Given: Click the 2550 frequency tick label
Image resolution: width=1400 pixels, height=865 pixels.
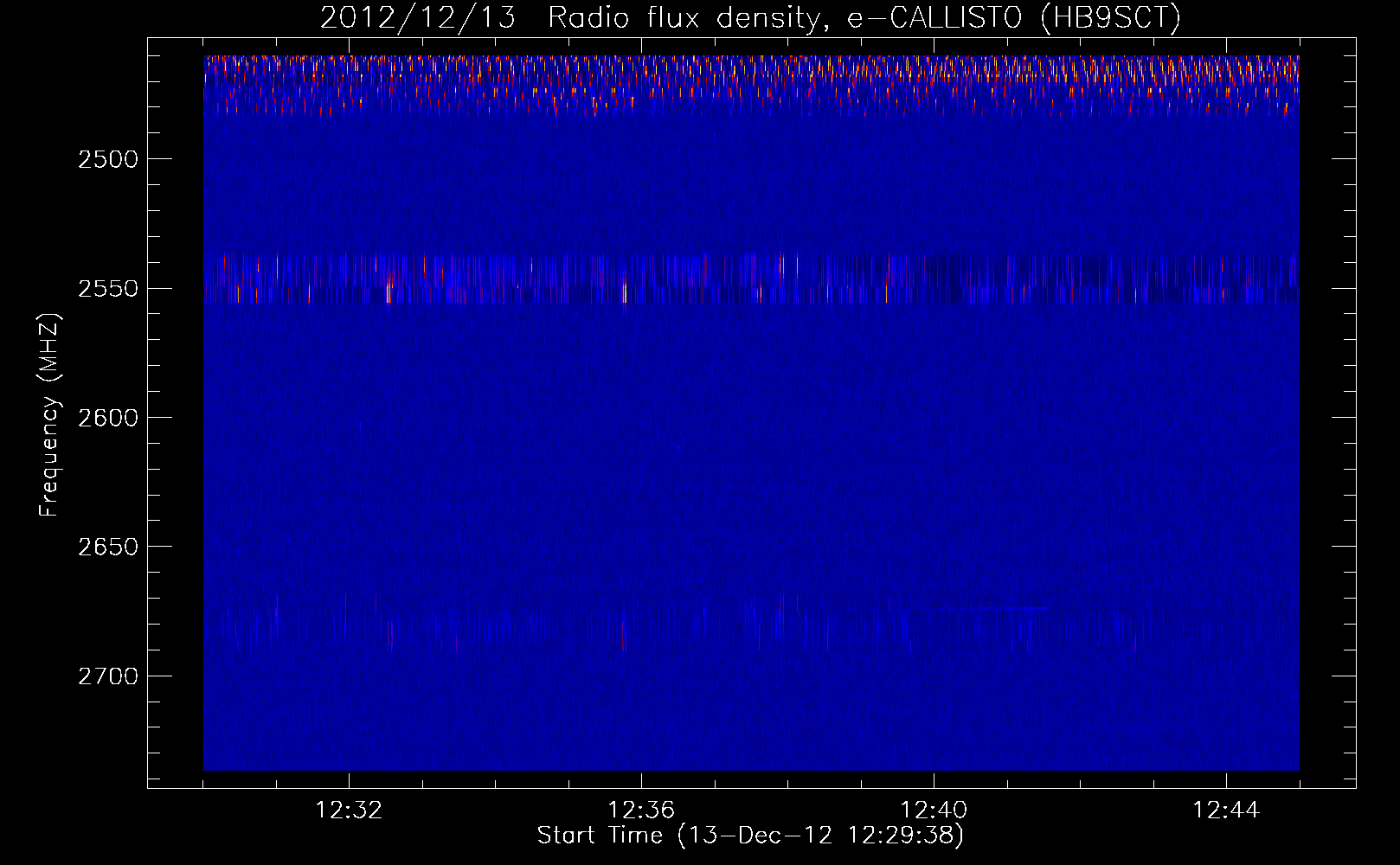Looking at the screenshot, I should tap(108, 288).
